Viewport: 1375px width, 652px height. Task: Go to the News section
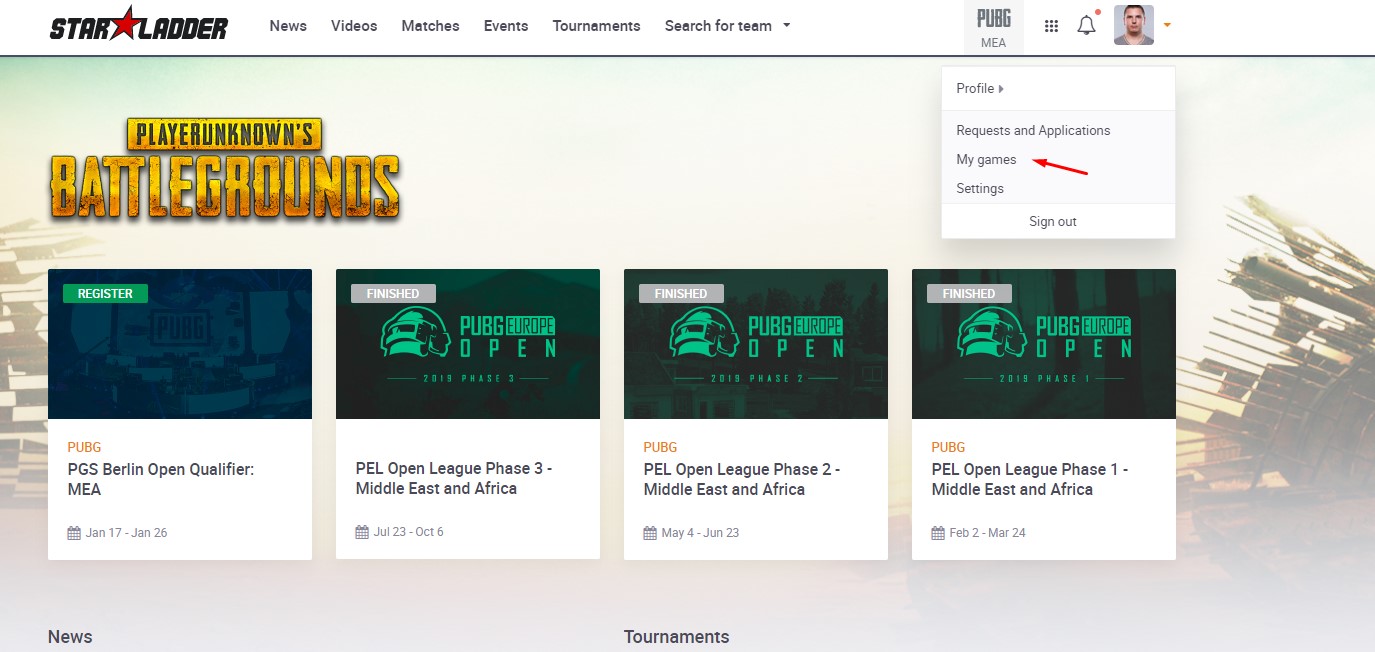click(x=288, y=26)
